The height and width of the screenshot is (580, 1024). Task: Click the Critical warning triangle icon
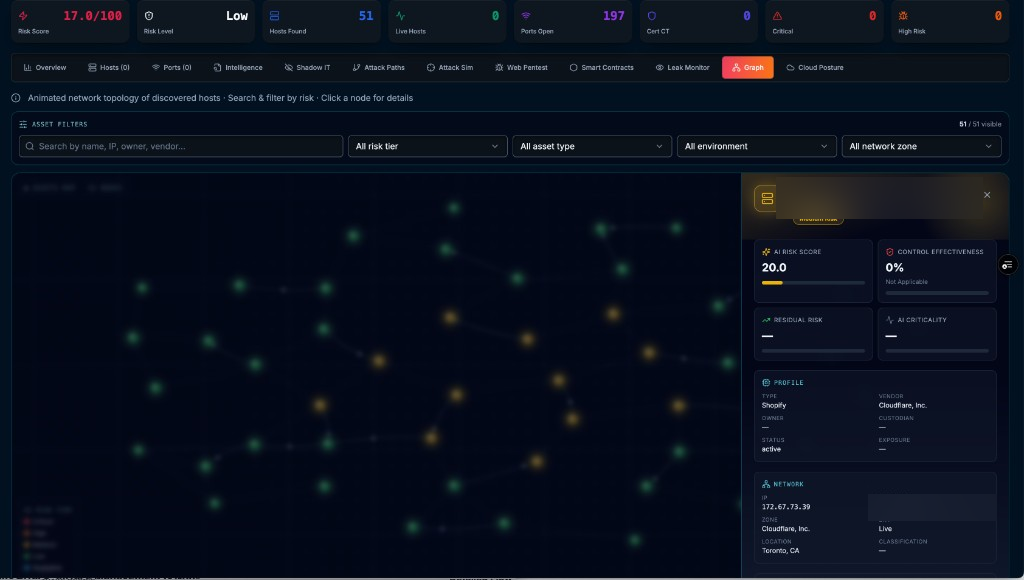777,16
